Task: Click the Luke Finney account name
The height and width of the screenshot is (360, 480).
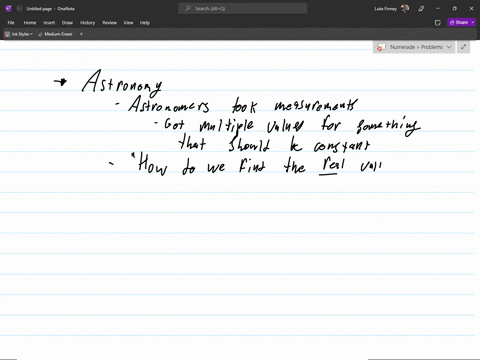Action: 385,9
